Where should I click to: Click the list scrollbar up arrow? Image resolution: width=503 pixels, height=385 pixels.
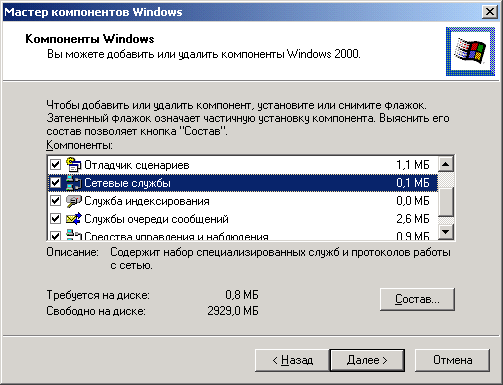[446, 164]
